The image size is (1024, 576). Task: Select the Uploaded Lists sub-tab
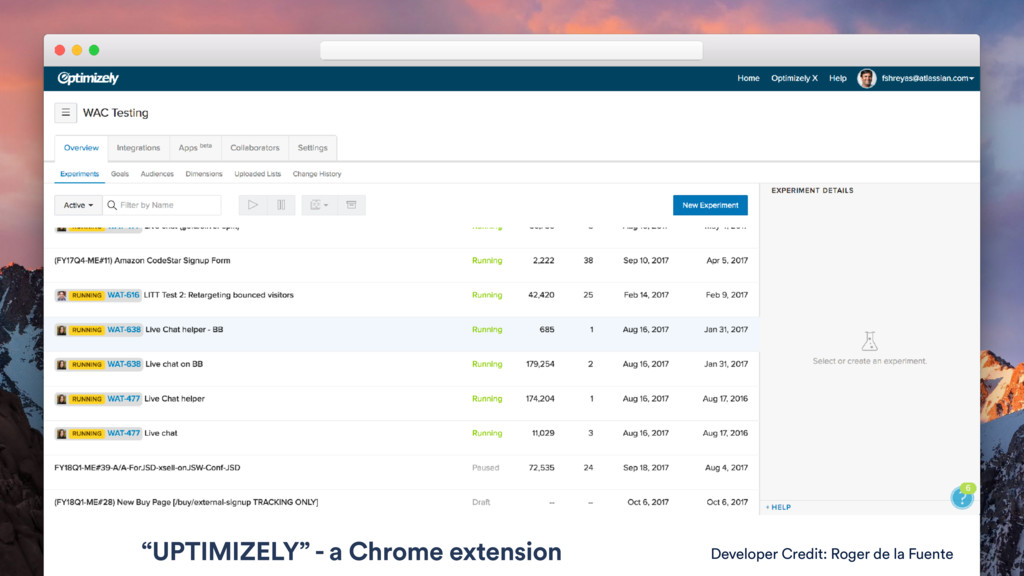(257, 174)
